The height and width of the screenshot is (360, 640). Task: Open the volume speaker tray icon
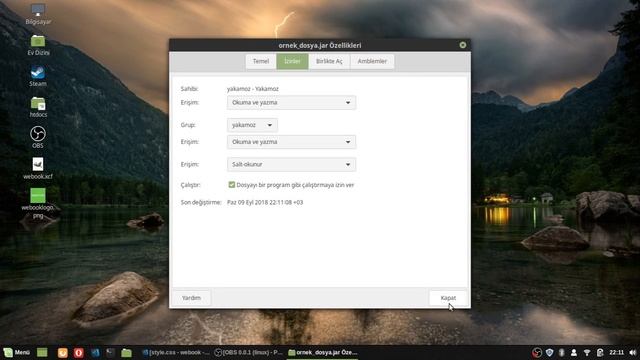[632, 352]
